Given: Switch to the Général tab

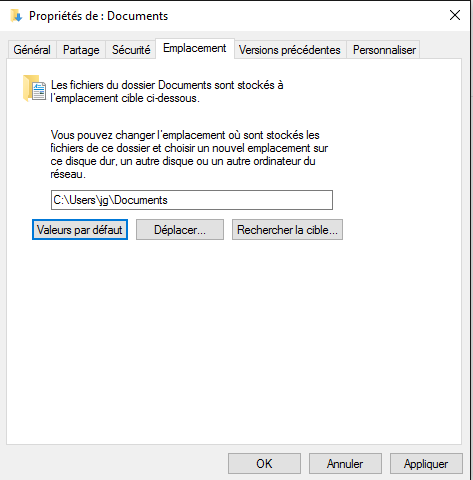Looking at the screenshot, I should pyautogui.click(x=32, y=50).
